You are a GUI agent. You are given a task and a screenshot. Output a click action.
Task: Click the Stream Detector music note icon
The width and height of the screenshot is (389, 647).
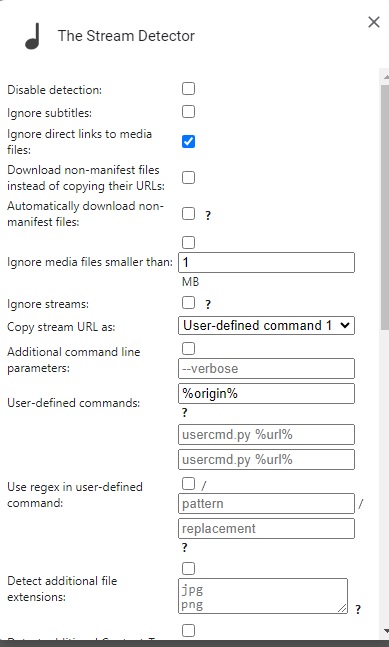tap(33, 36)
